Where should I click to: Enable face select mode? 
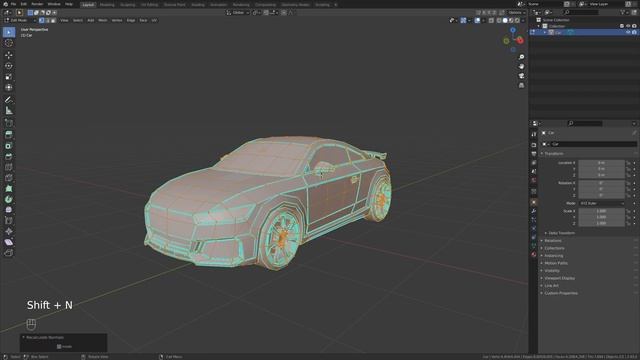[x=53, y=20]
